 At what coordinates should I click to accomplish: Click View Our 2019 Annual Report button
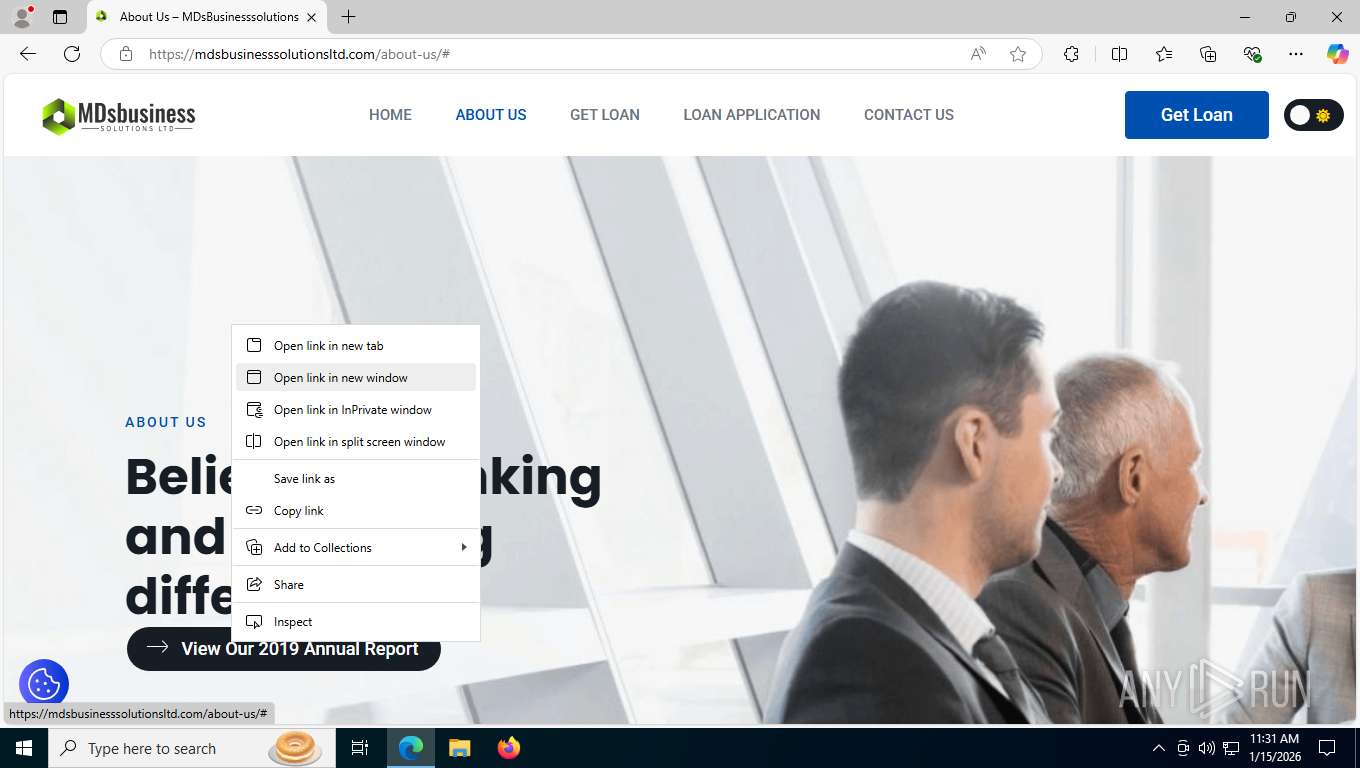[284, 649]
